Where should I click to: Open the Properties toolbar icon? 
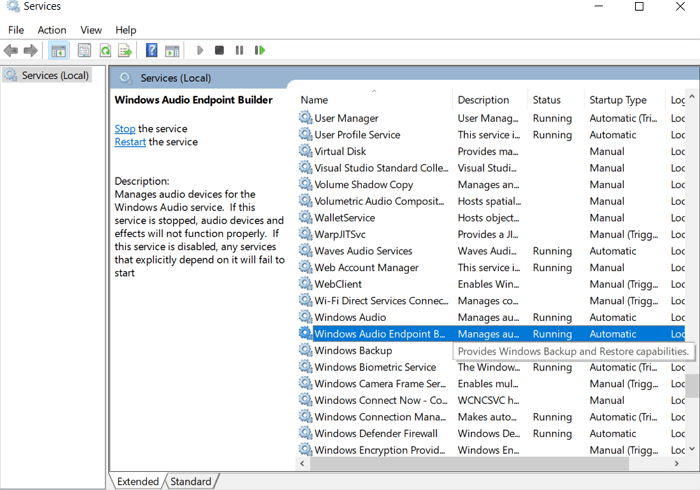[84, 50]
